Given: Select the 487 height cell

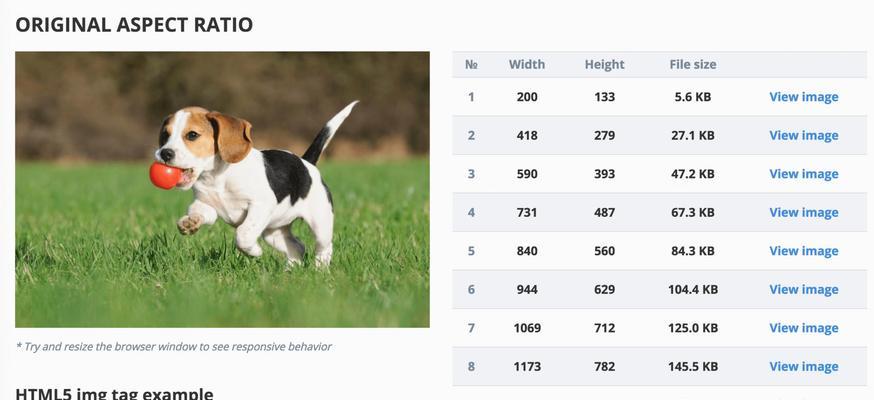Looking at the screenshot, I should pos(604,212).
